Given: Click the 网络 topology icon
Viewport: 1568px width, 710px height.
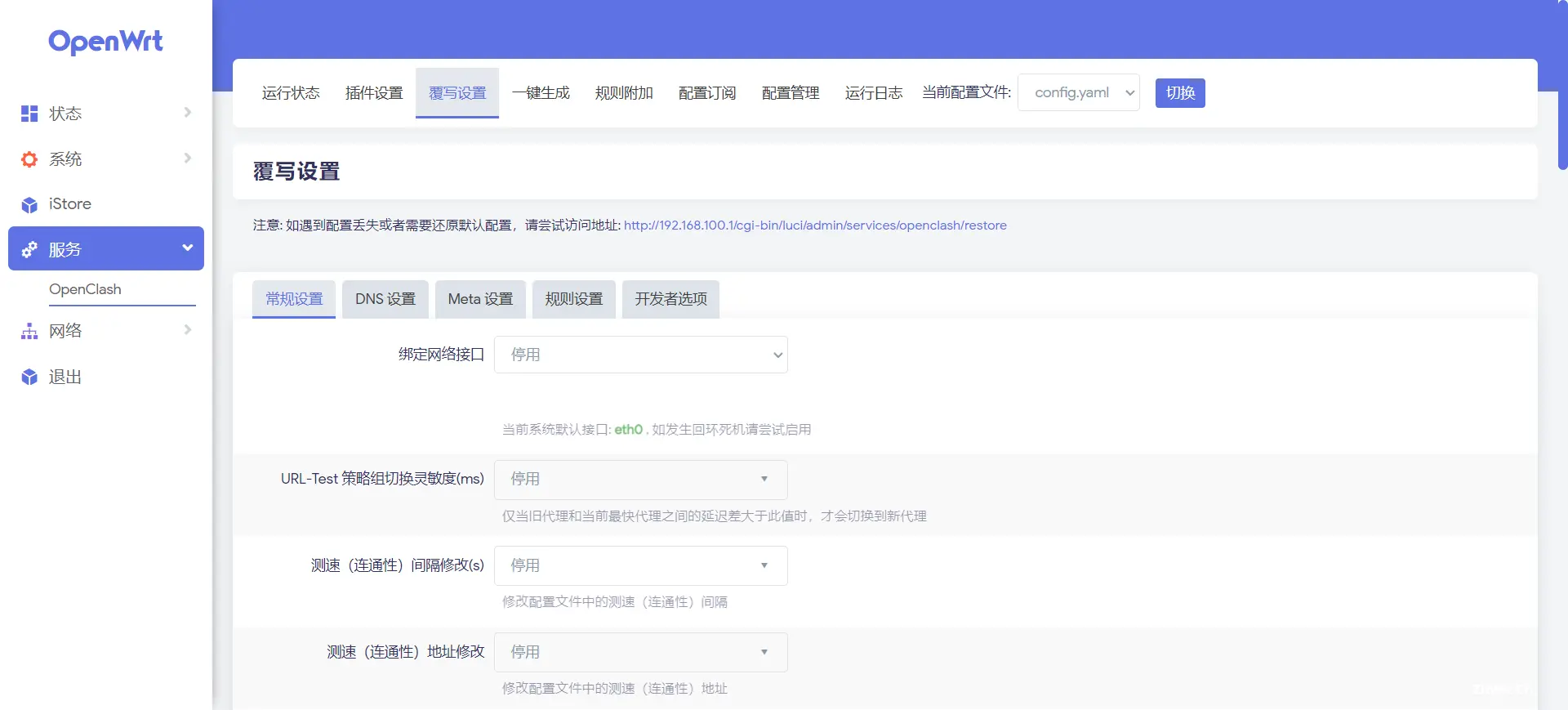Looking at the screenshot, I should (x=29, y=331).
